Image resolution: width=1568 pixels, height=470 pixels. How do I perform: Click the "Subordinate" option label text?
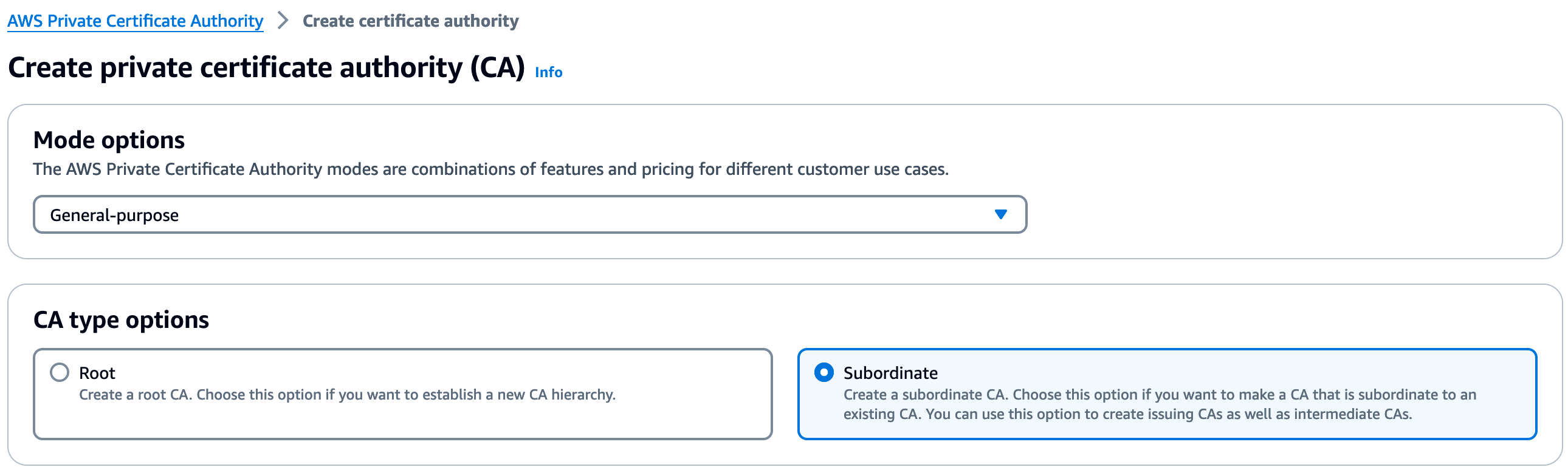pos(890,373)
